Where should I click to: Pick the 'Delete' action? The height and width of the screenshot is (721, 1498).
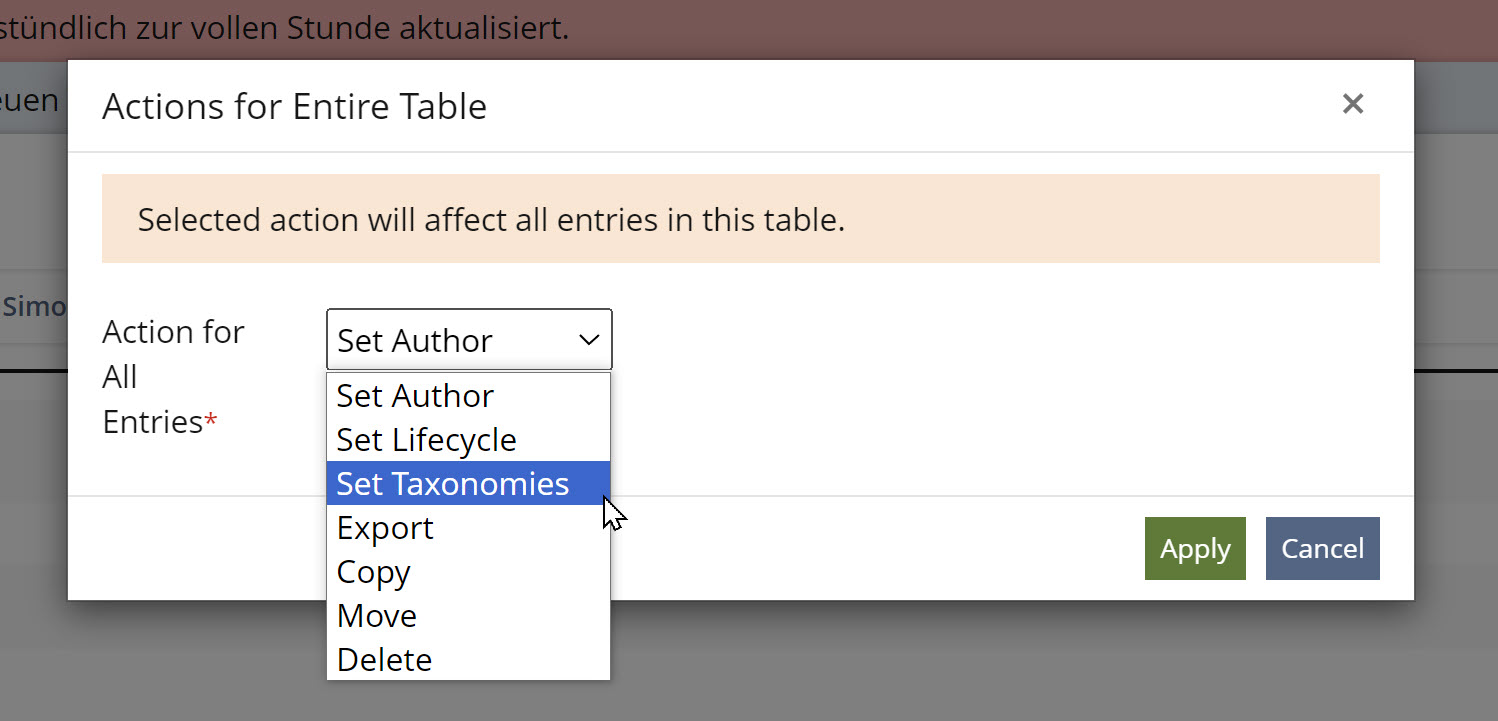[384, 660]
